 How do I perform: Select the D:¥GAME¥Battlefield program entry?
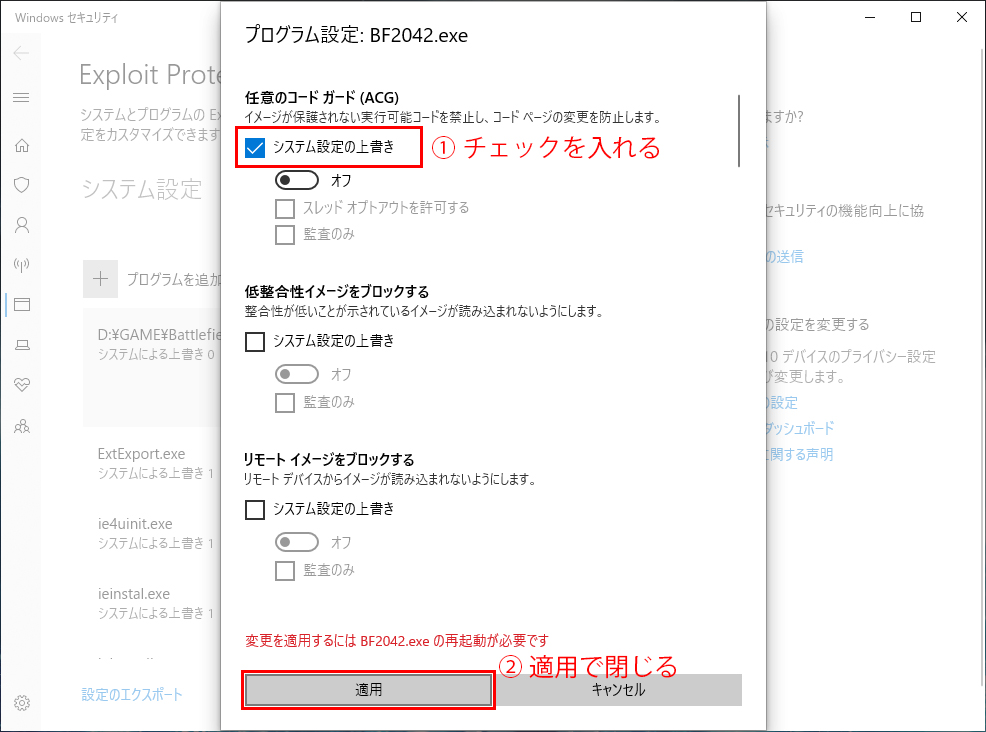coord(152,368)
